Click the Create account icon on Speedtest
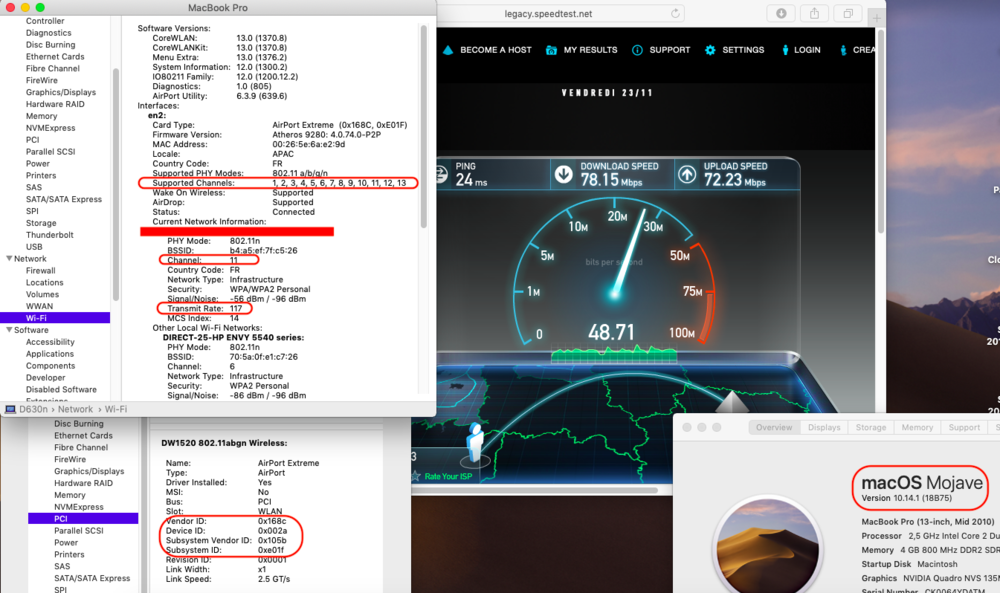 842,49
